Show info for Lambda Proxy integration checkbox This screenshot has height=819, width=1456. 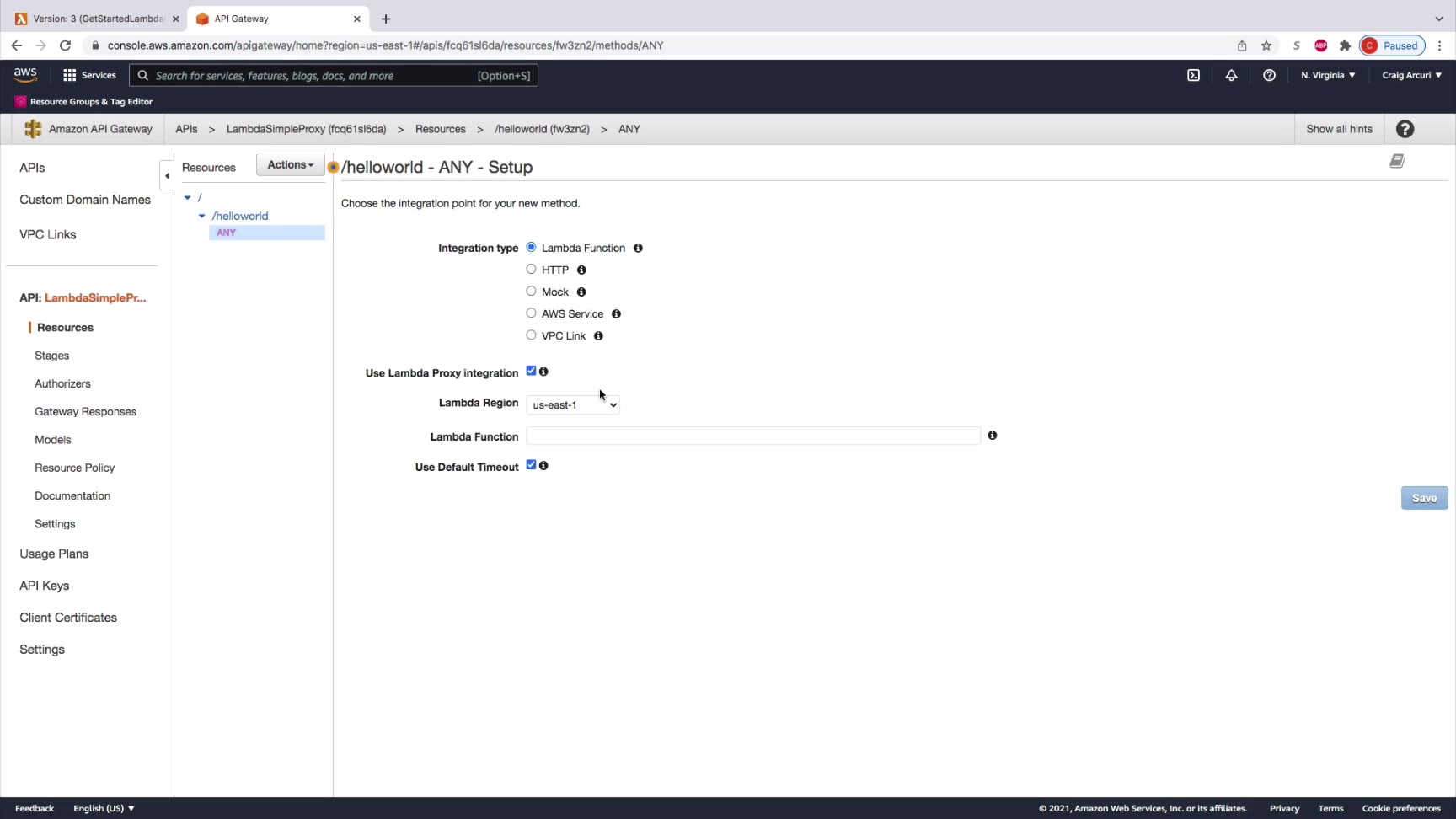[x=543, y=372]
